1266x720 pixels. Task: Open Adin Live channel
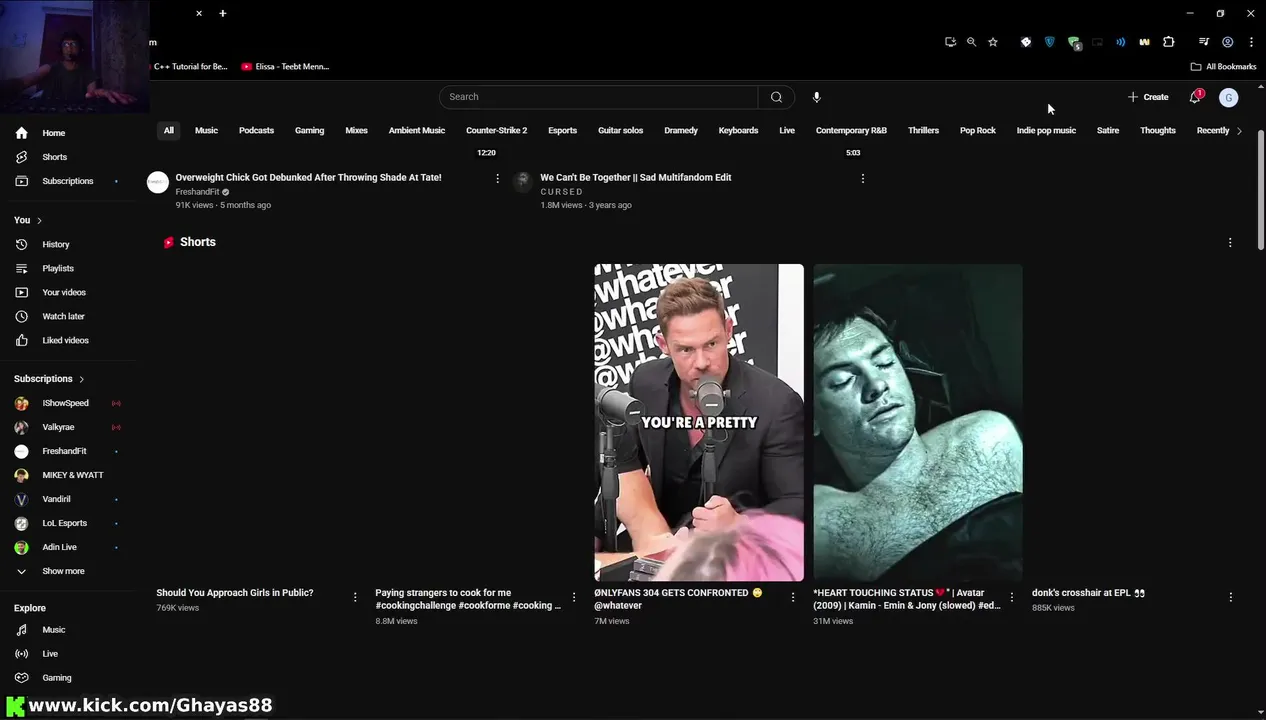coord(59,547)
